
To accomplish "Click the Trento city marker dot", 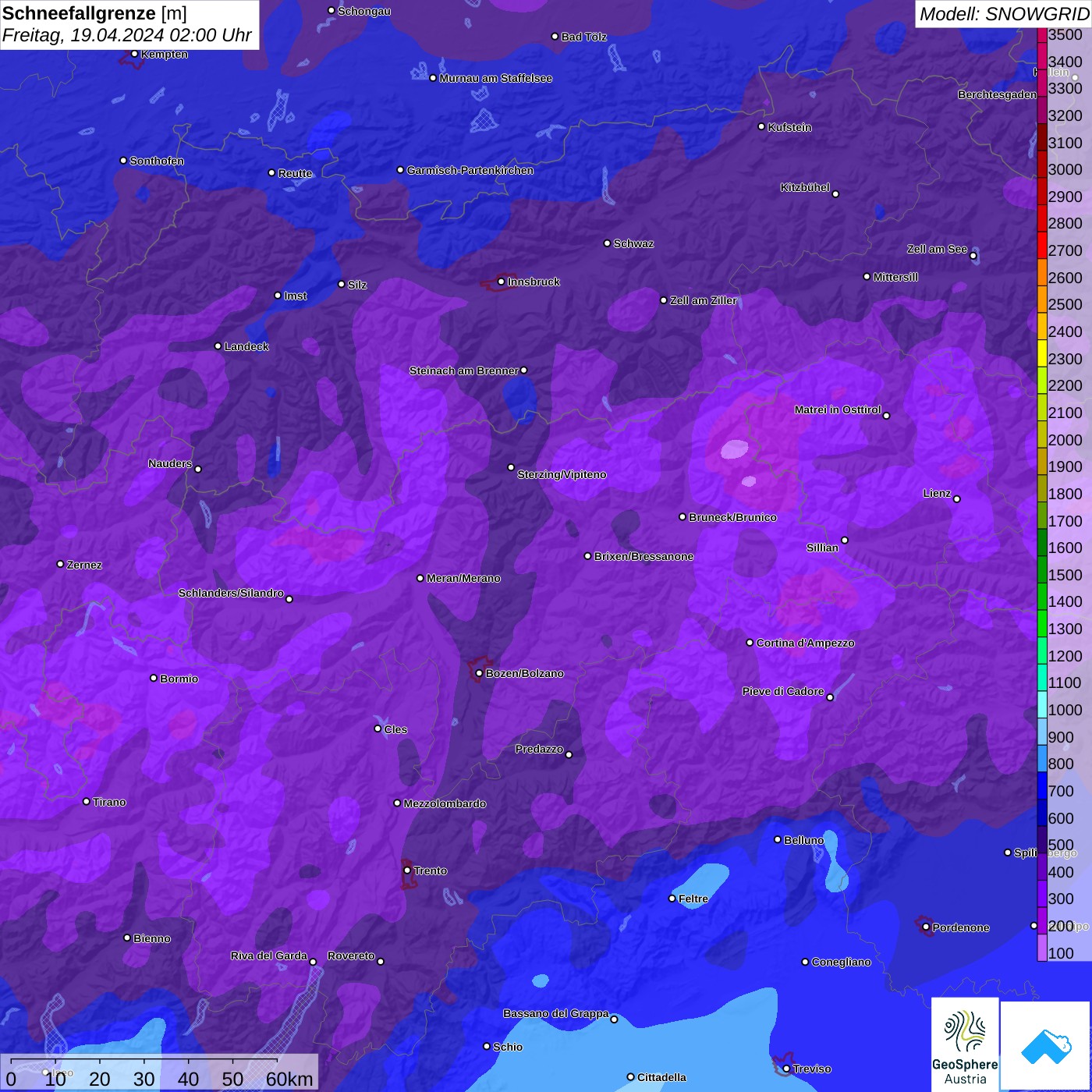I will 407,870.
